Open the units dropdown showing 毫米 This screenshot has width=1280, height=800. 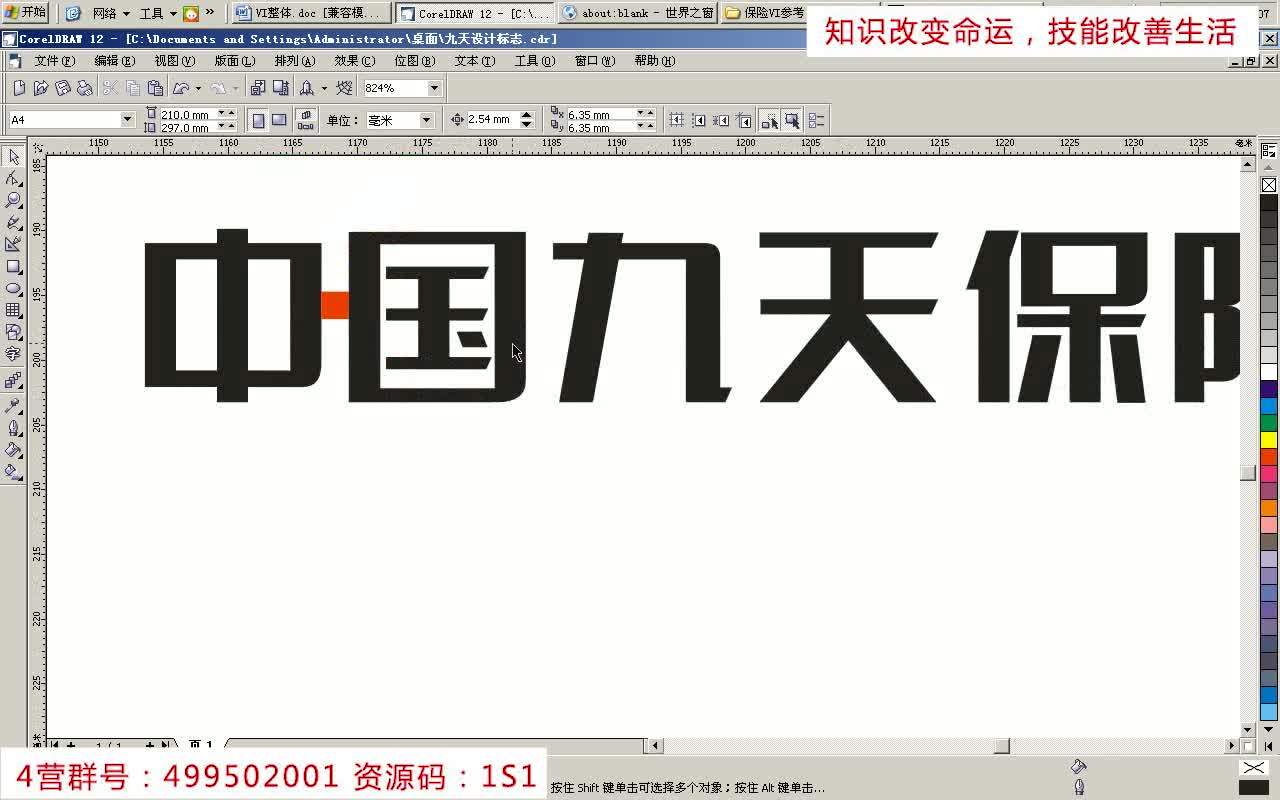pyautogui.click(x=426, y=119)
